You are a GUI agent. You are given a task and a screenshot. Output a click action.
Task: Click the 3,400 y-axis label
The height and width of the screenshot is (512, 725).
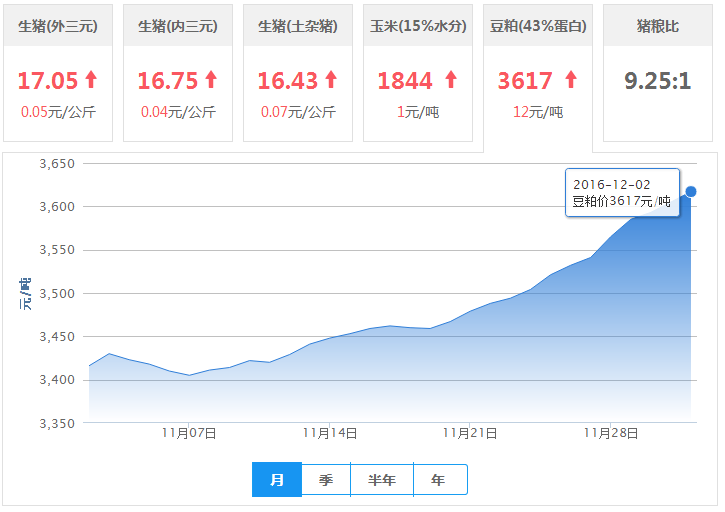pos(57,380)
